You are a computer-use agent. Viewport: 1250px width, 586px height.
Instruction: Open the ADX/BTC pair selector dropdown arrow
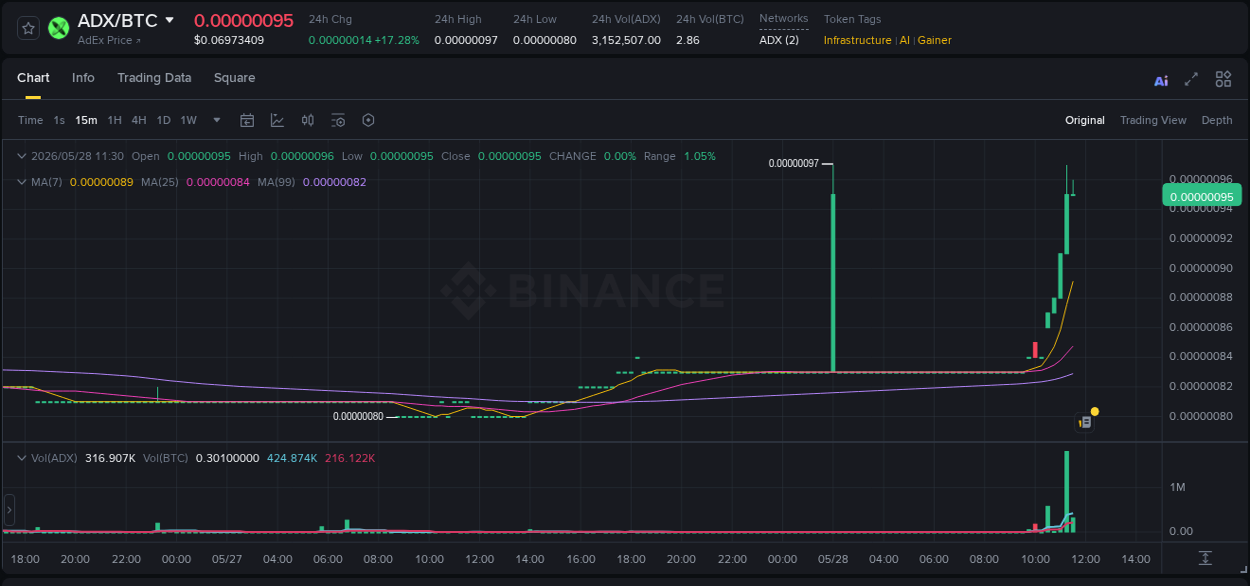point(169,20)
